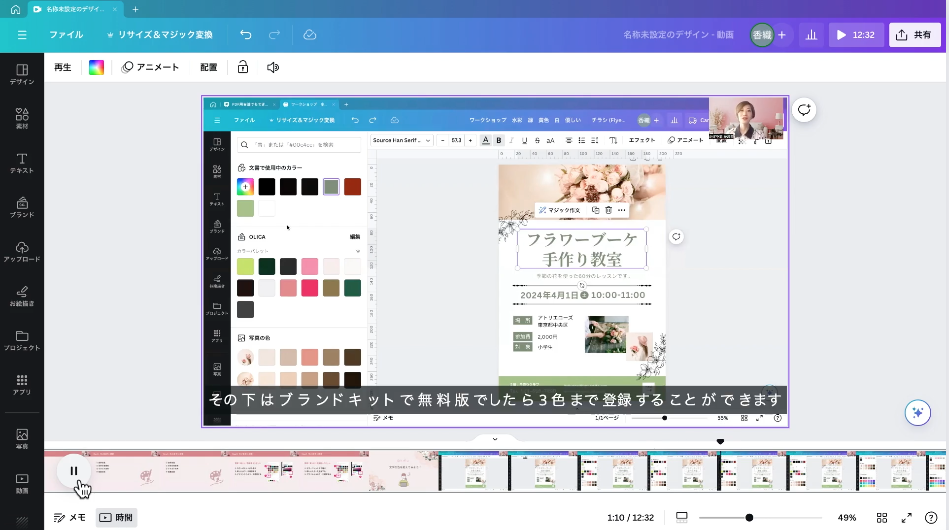
Task: Open the ブランド brand panel
Action: tap(22, 208)
